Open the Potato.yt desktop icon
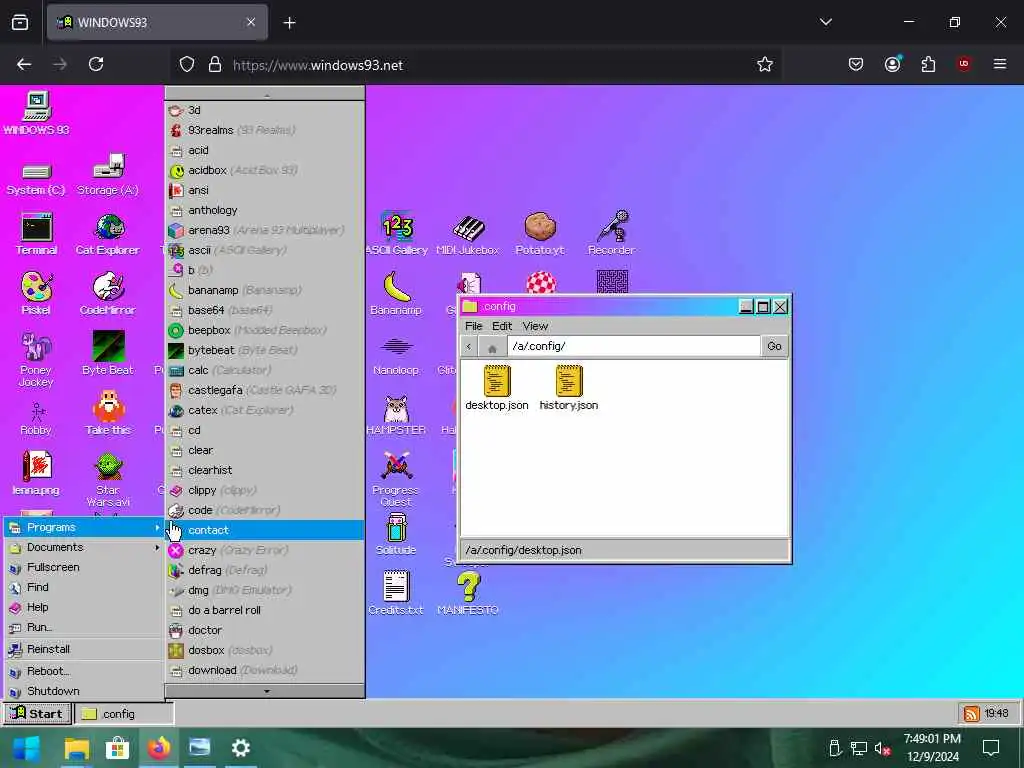 pyautogui.click(x=540, y=233)
